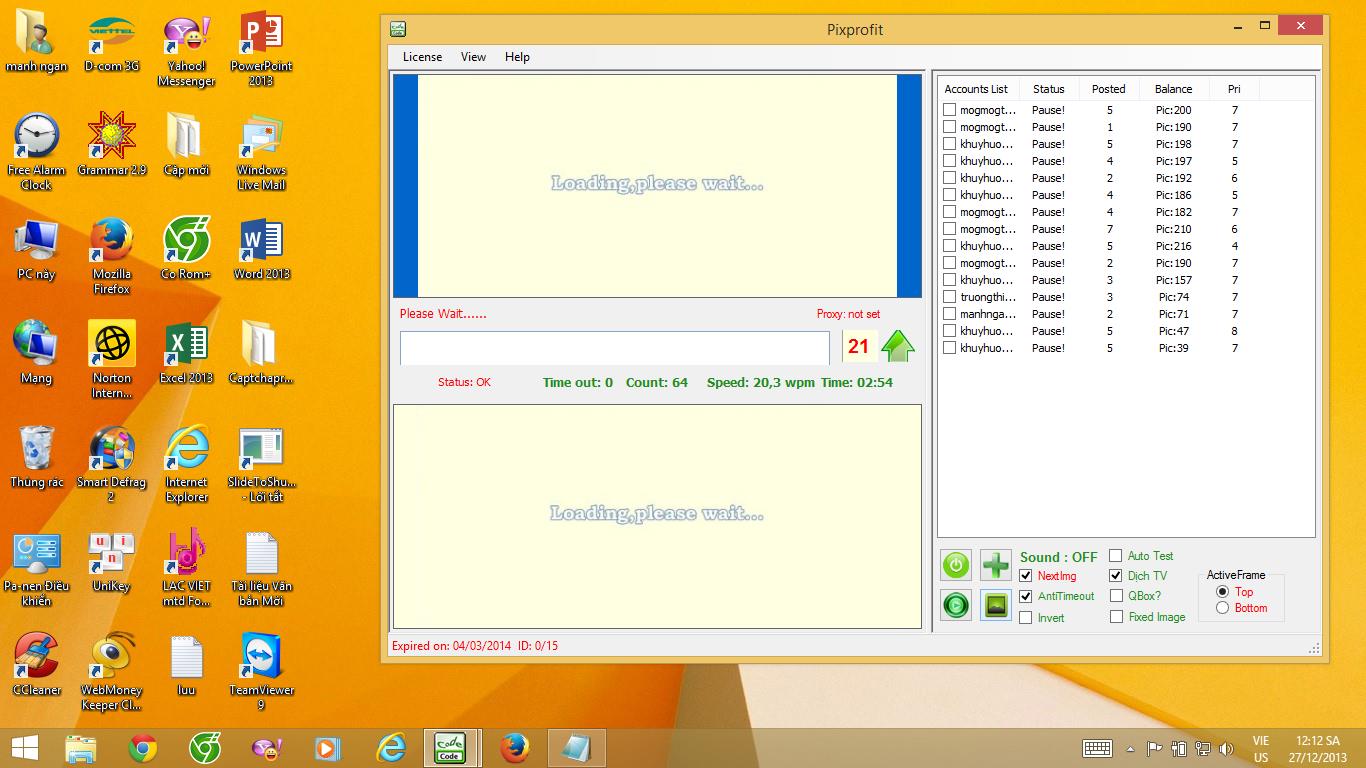Select the Bottom ActiveFrame radio button
This screenshot has width=1366, height=768.
coord(1222,608)
